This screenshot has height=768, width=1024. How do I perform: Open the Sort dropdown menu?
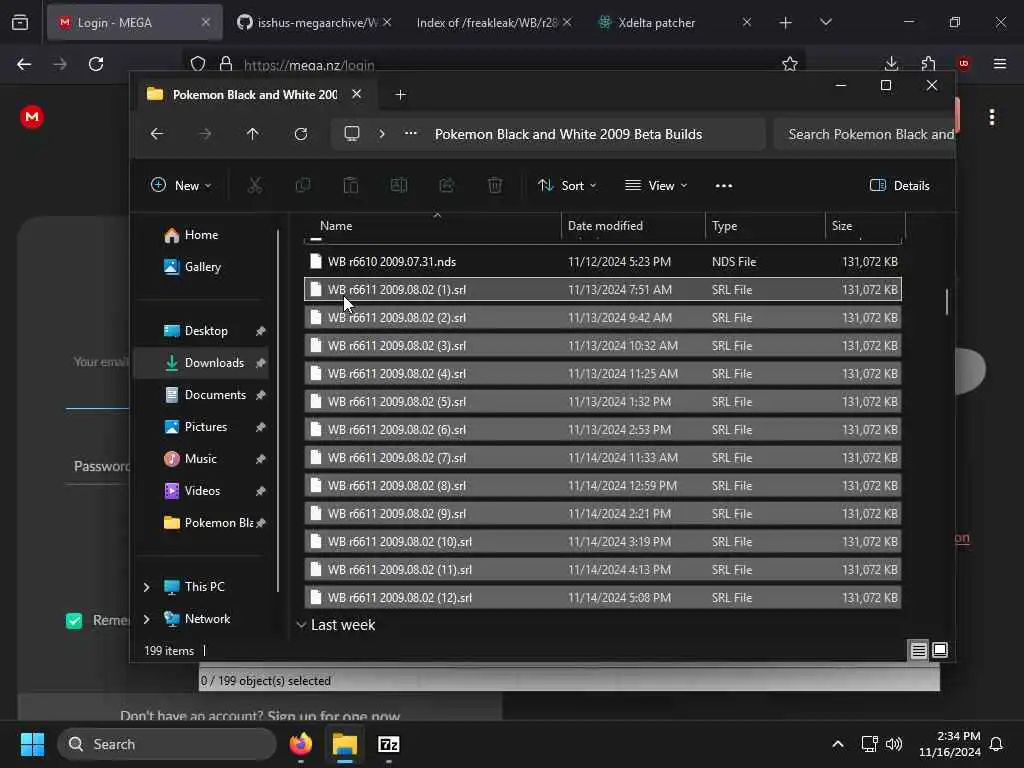coord(567,185)
